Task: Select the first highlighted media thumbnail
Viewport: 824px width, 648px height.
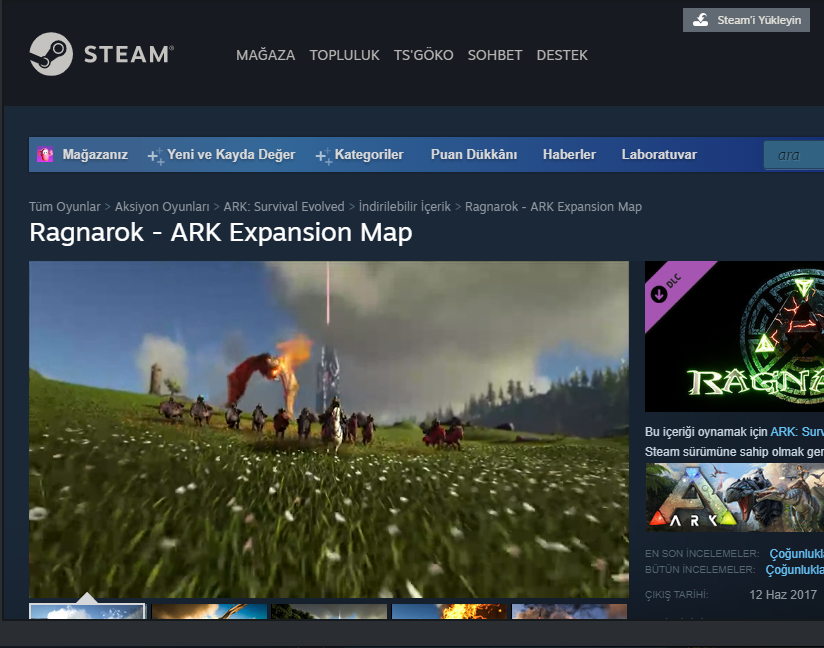Action: pos(87,611)
